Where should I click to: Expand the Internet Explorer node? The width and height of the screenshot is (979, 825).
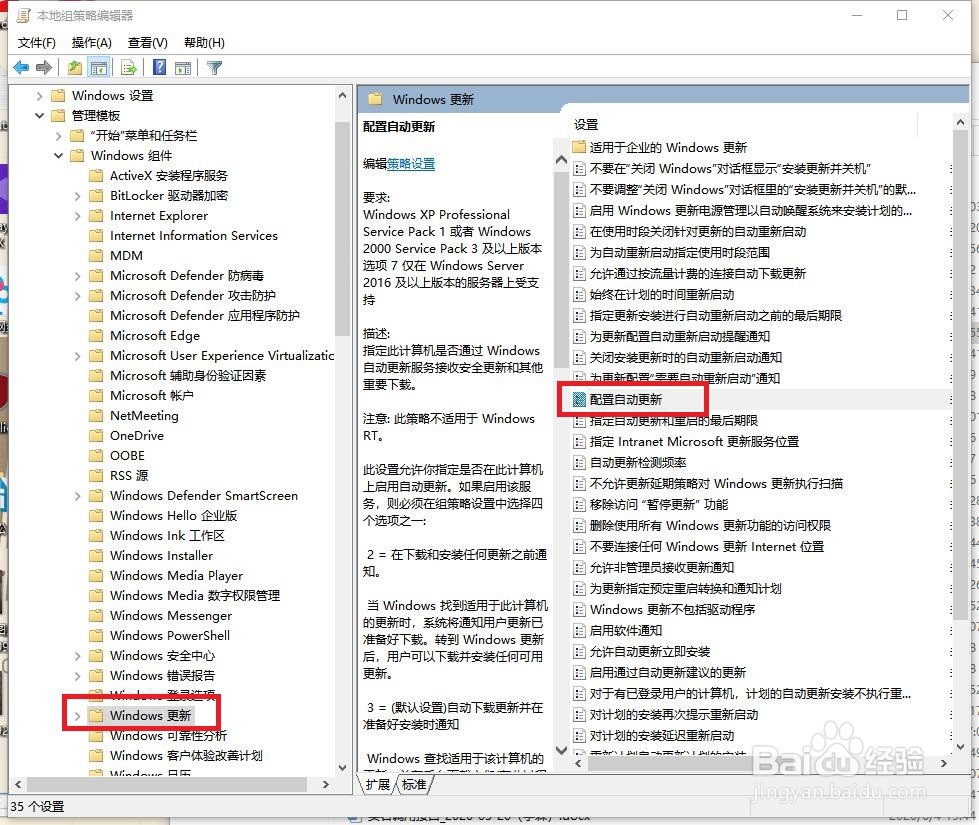point(77,215)
